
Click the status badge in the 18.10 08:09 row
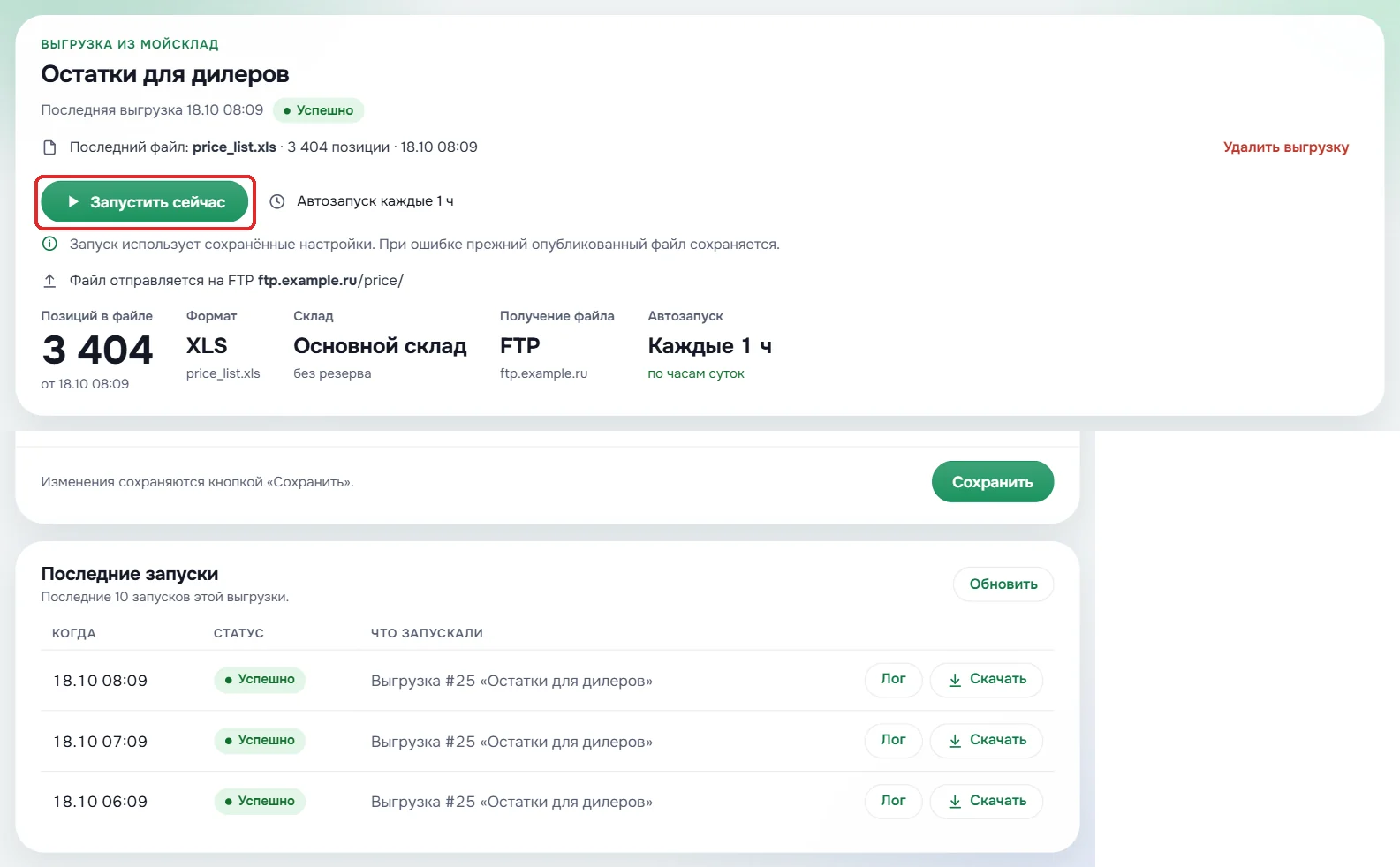(x=260, y=679)
